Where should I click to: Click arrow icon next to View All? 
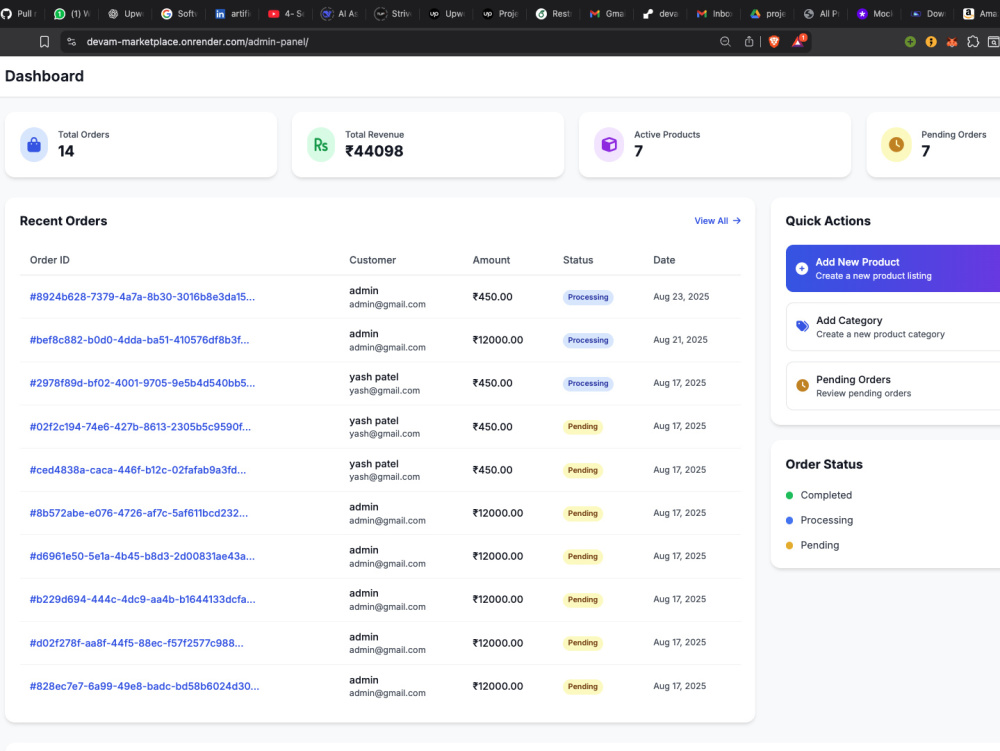point(737,221)
